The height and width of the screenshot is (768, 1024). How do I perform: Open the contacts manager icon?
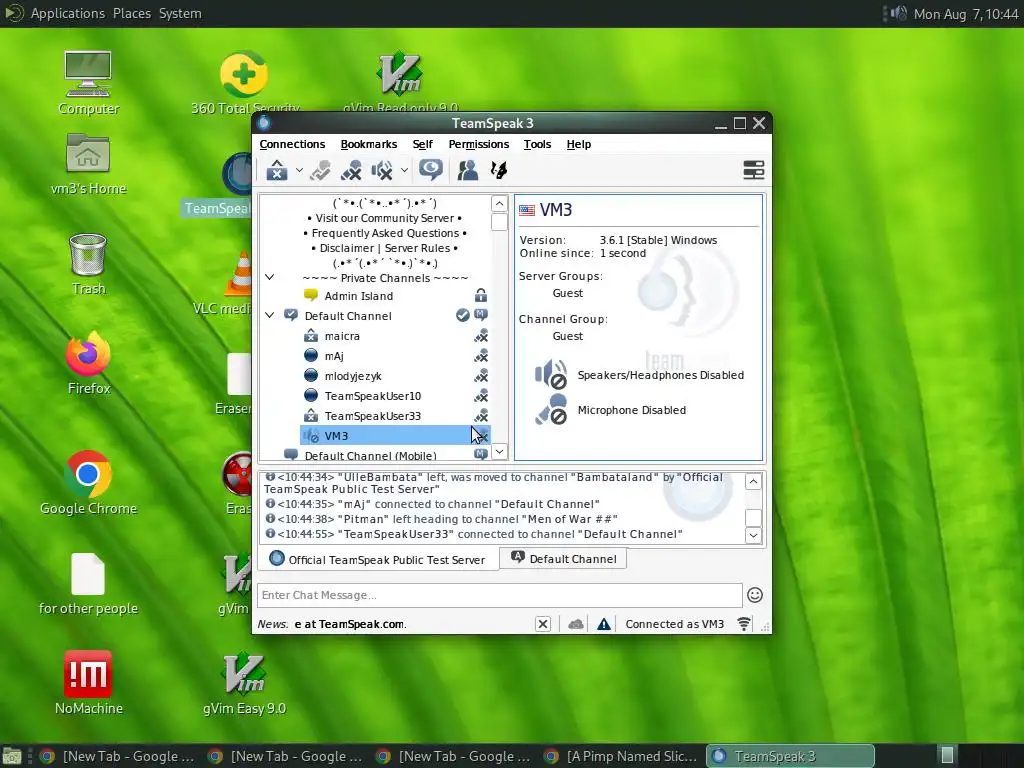(x=468, y=170)
